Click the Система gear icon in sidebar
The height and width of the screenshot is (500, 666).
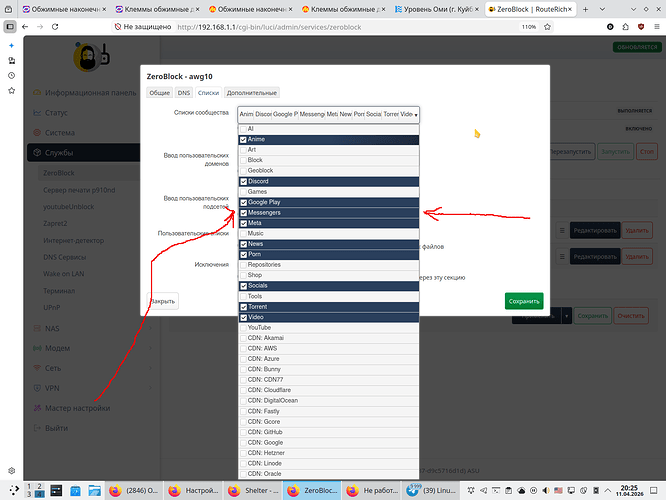37,133
